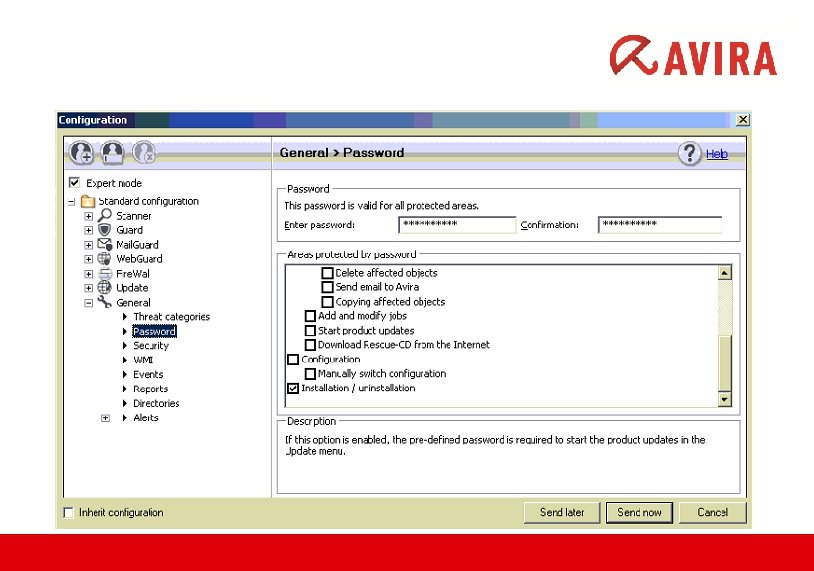
Task: Select Threat categories in the tree
Action: (x=171, y=317)
